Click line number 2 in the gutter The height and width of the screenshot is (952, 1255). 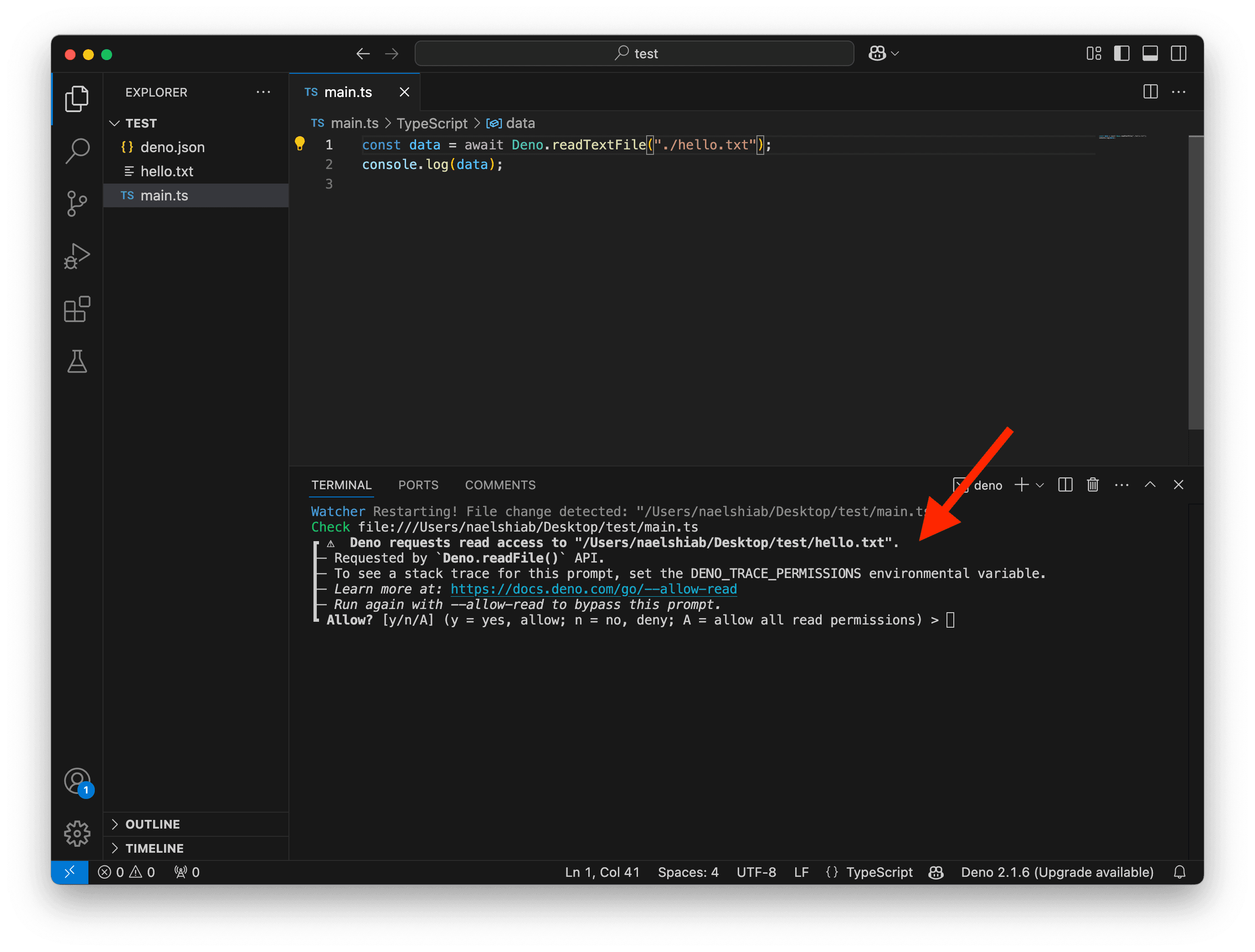click(329, 164)
